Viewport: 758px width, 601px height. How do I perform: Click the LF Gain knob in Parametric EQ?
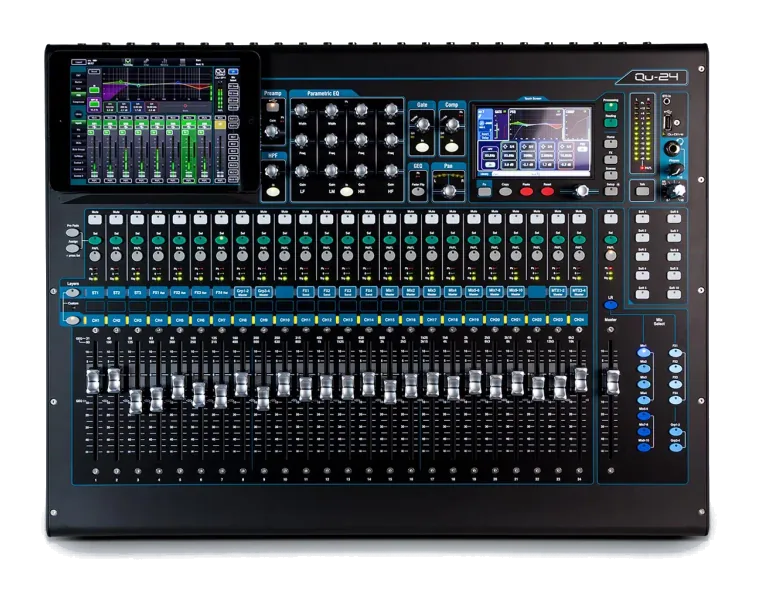tap(302, 171)
